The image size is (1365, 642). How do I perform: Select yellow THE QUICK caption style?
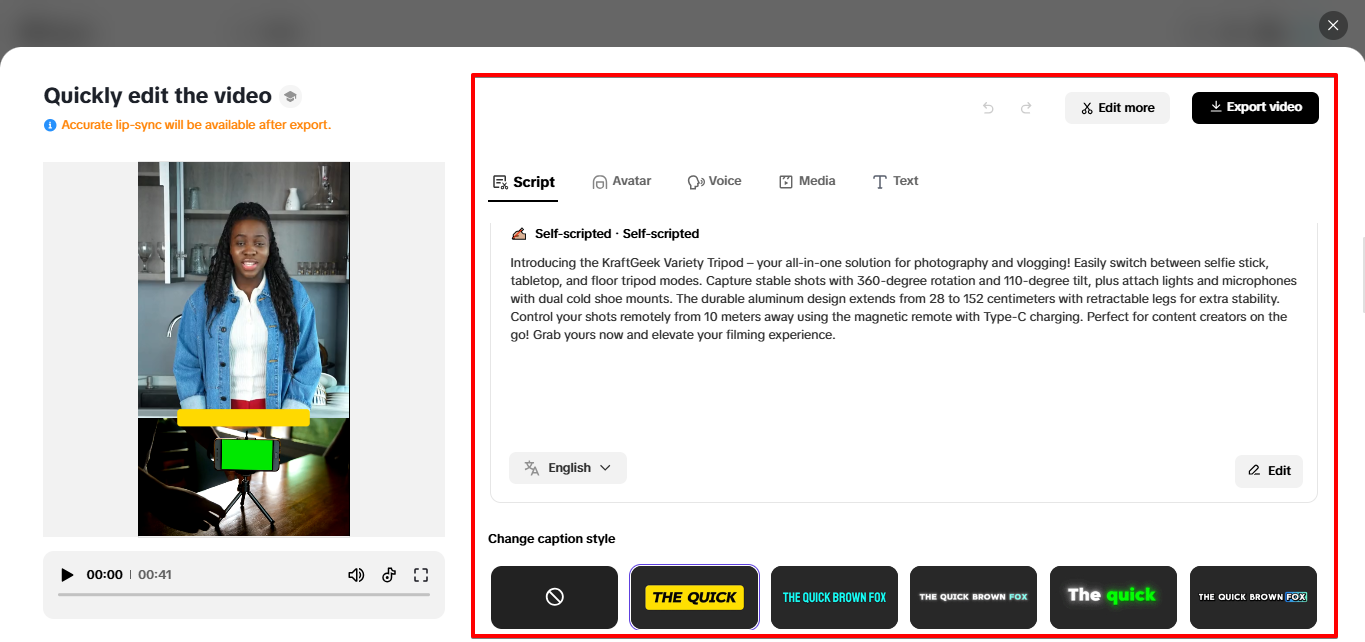(x=694, y=597)
